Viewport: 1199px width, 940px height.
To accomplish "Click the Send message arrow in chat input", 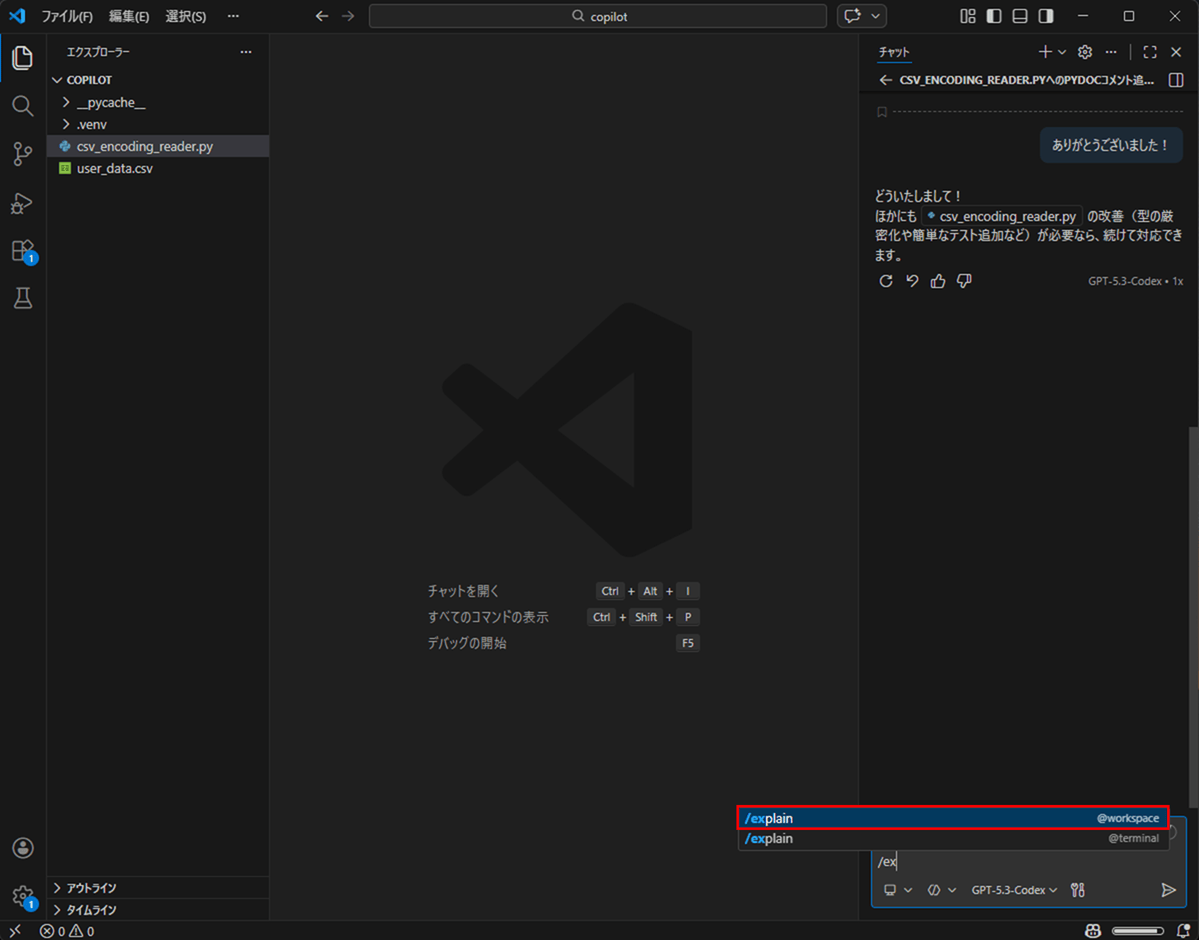I will [x=1168, y=889].
